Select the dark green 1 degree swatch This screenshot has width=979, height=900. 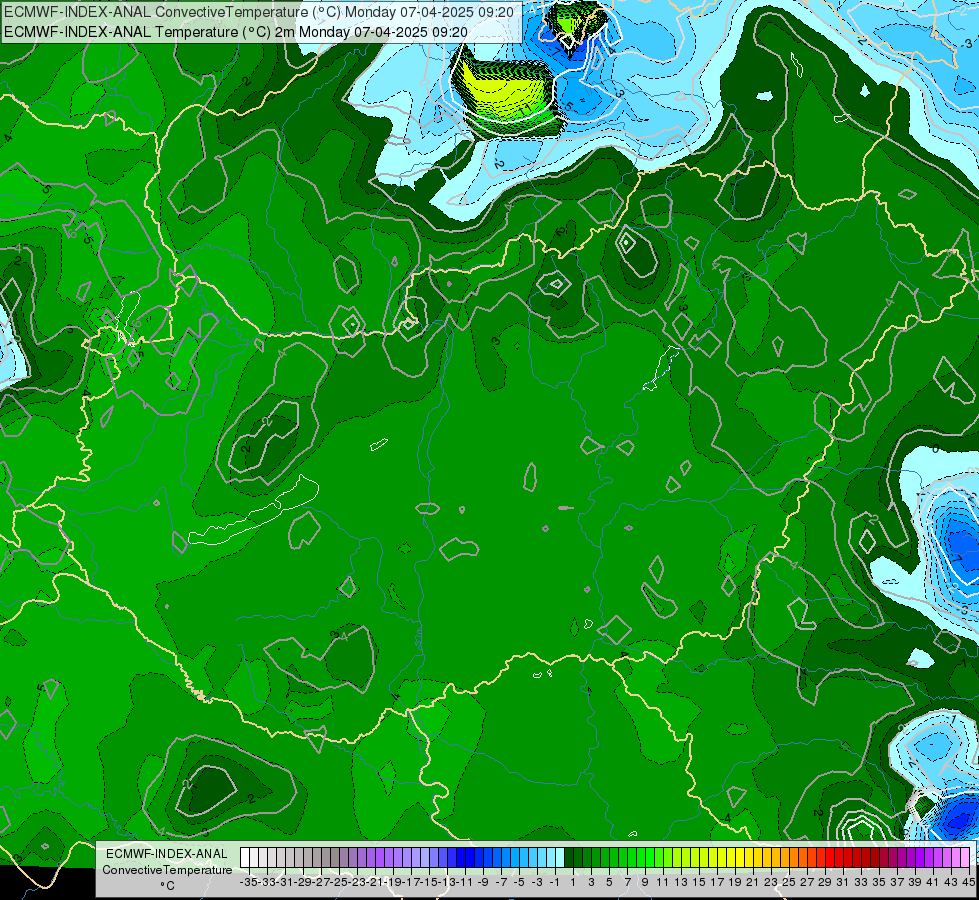(569, 857)
